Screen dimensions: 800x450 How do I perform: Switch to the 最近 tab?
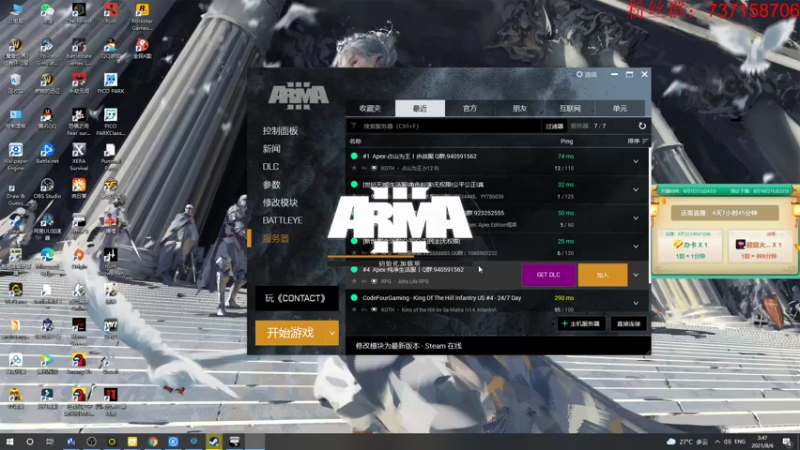click(420, 108)
